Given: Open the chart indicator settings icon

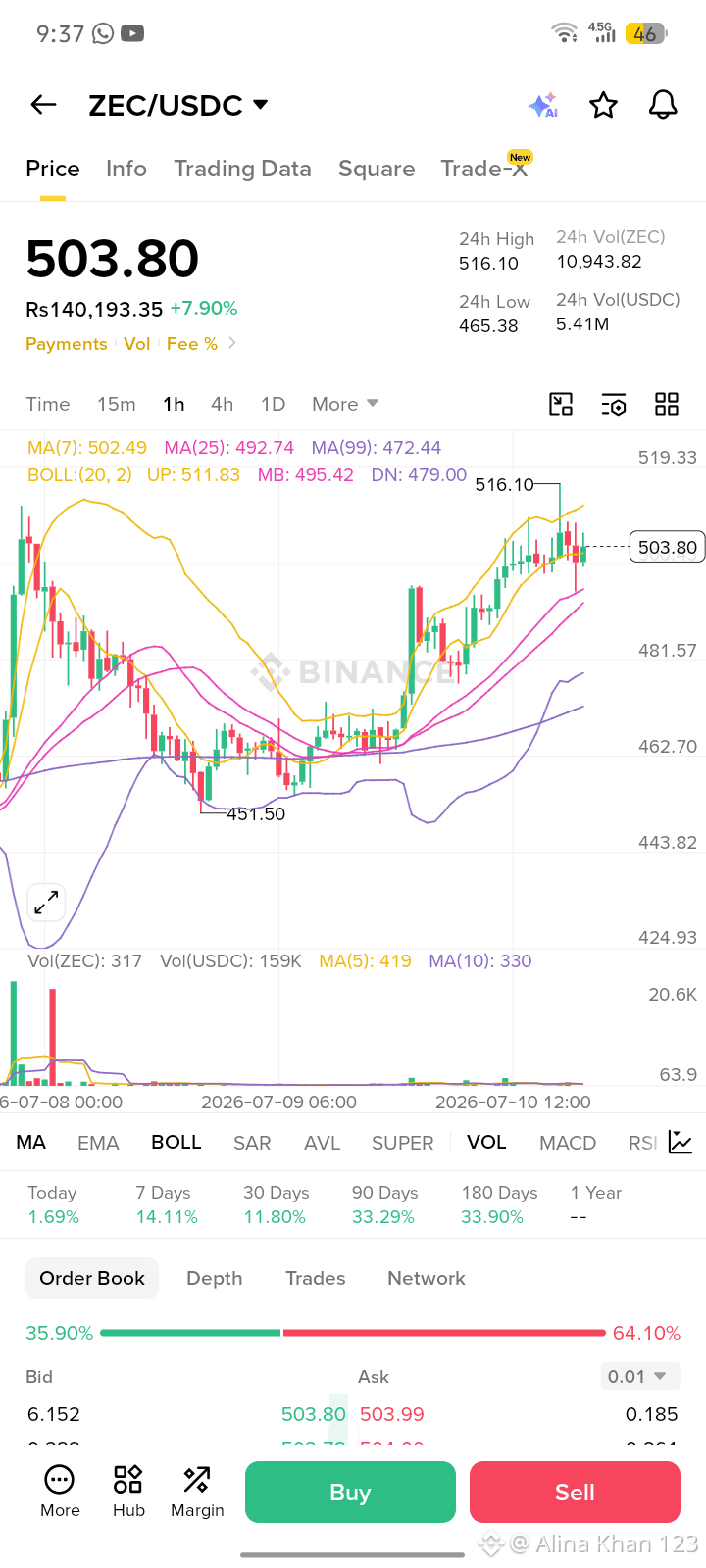Looking at the screenshot, I should (614, 404).
